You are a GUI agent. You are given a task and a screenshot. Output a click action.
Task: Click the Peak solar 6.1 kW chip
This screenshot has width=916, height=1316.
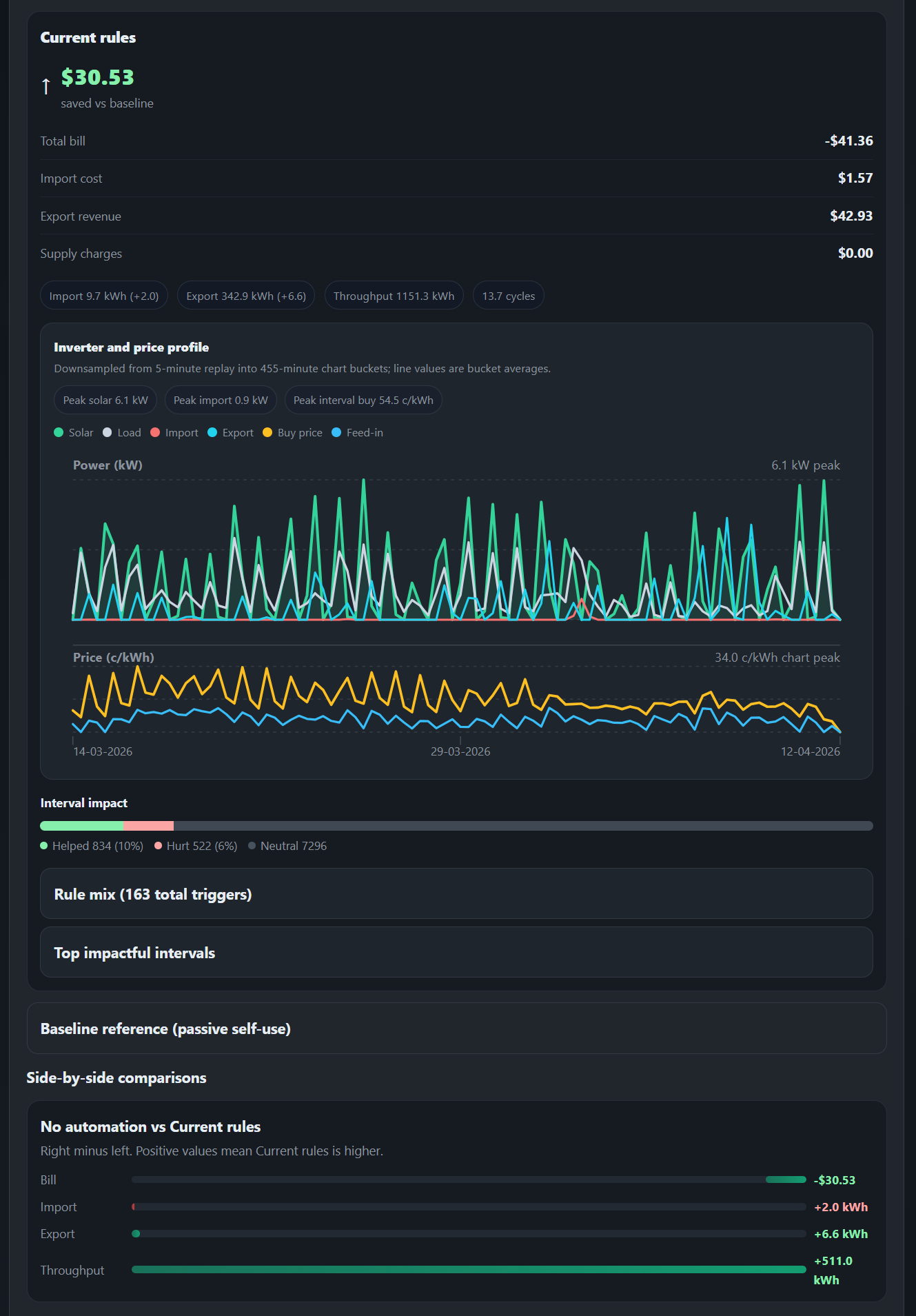(x=105, y=400)
